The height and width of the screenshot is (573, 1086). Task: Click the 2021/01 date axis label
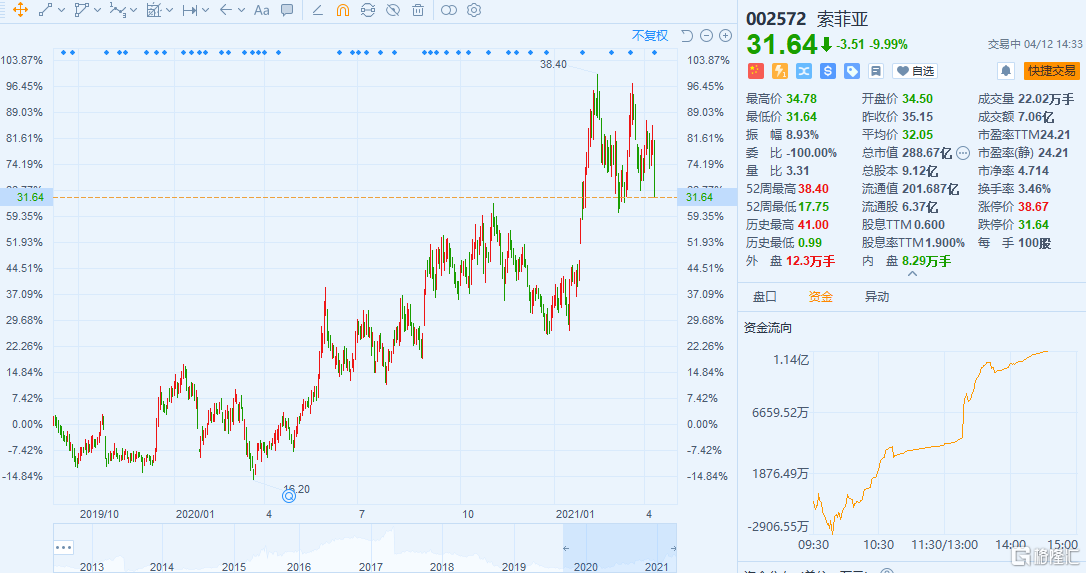coord(575,514)
